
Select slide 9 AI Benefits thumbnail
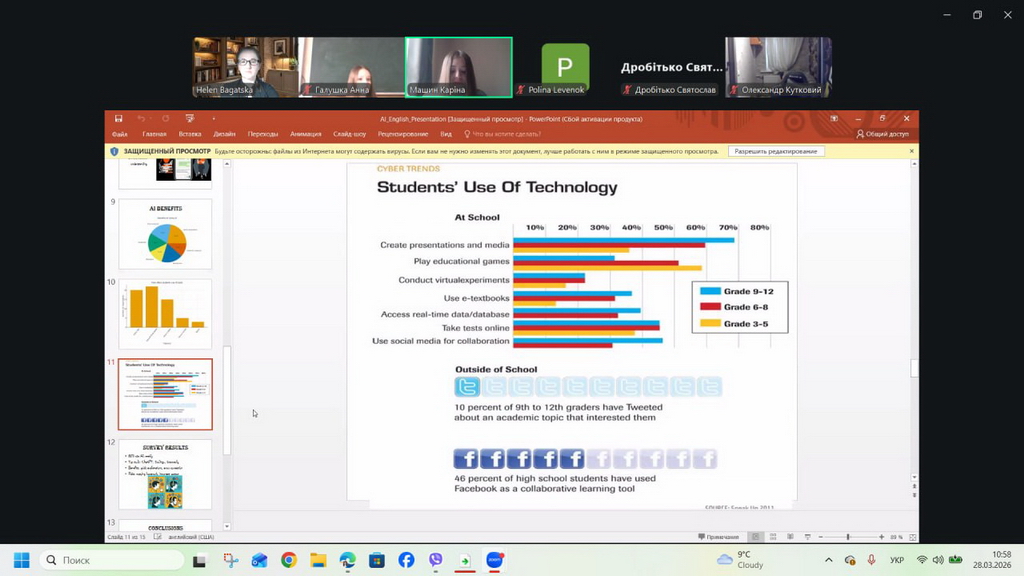[166, 234]
